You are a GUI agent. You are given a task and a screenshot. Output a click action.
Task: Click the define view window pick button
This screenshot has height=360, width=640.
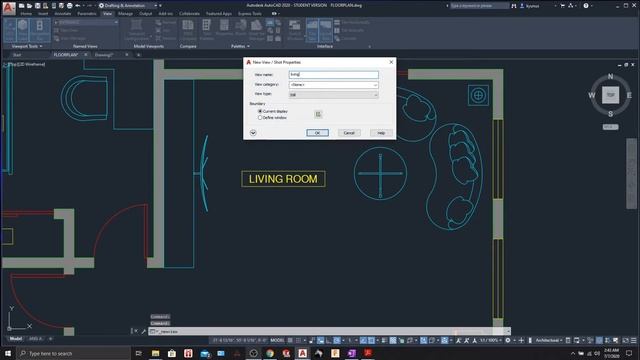point(318,114)
